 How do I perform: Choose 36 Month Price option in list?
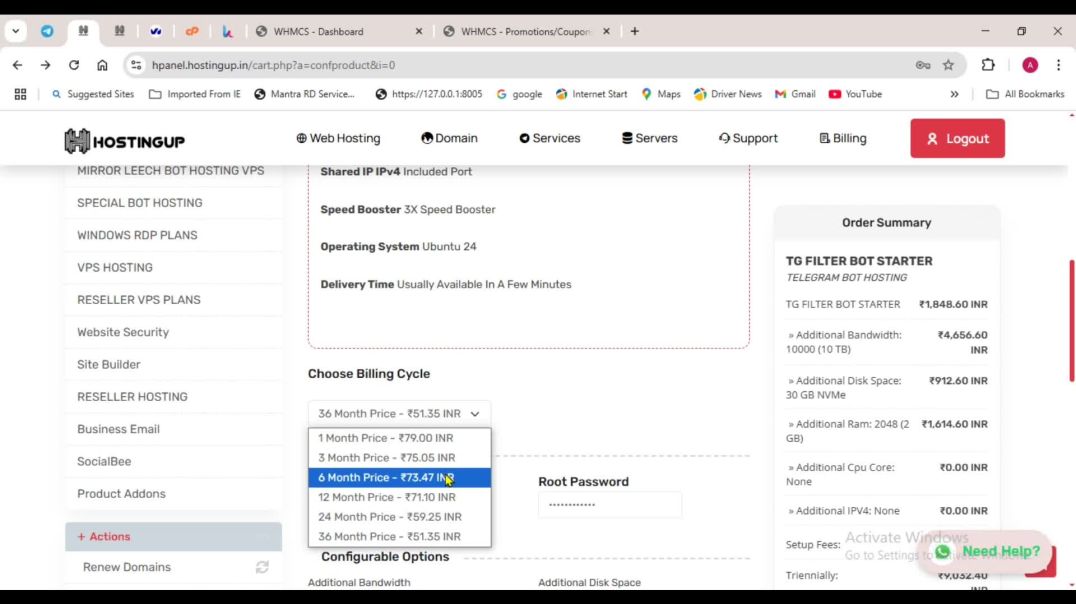click(x=399, y=537)
